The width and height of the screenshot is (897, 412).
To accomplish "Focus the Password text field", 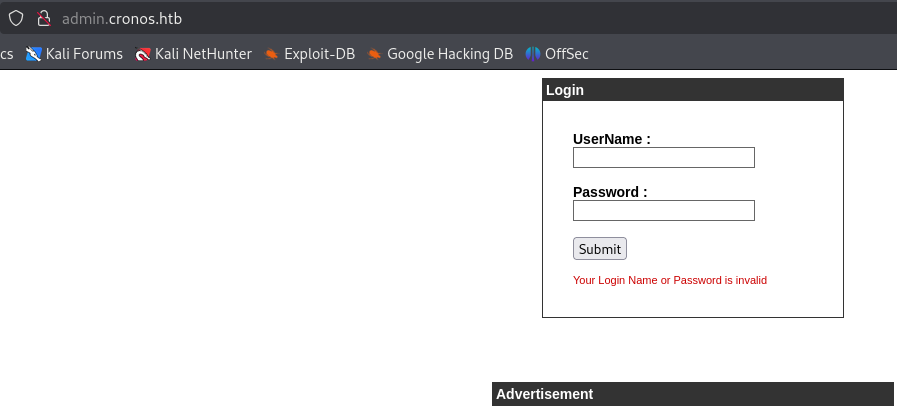I will pyautogui.click(x=663, y=211).
